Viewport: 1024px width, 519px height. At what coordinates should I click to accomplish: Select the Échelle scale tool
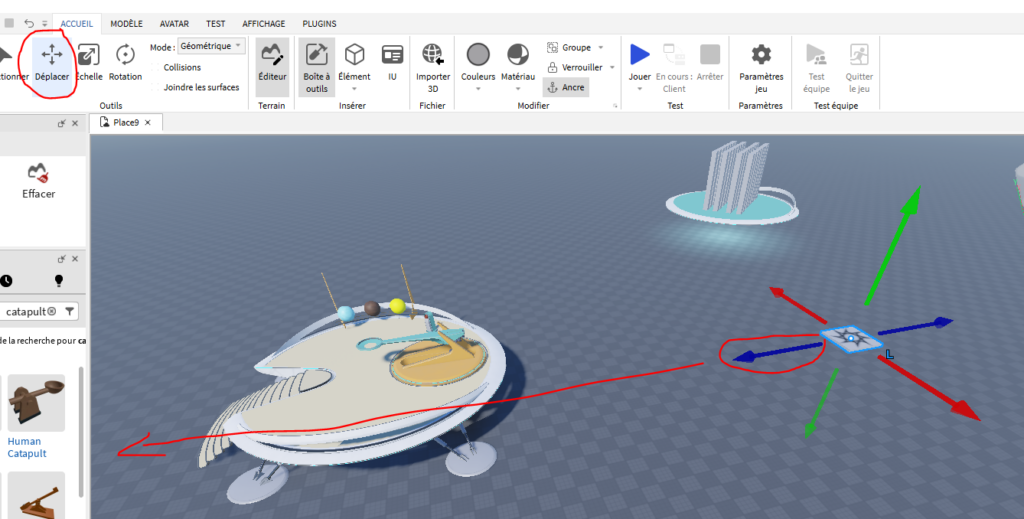click(x=88, y=63)
